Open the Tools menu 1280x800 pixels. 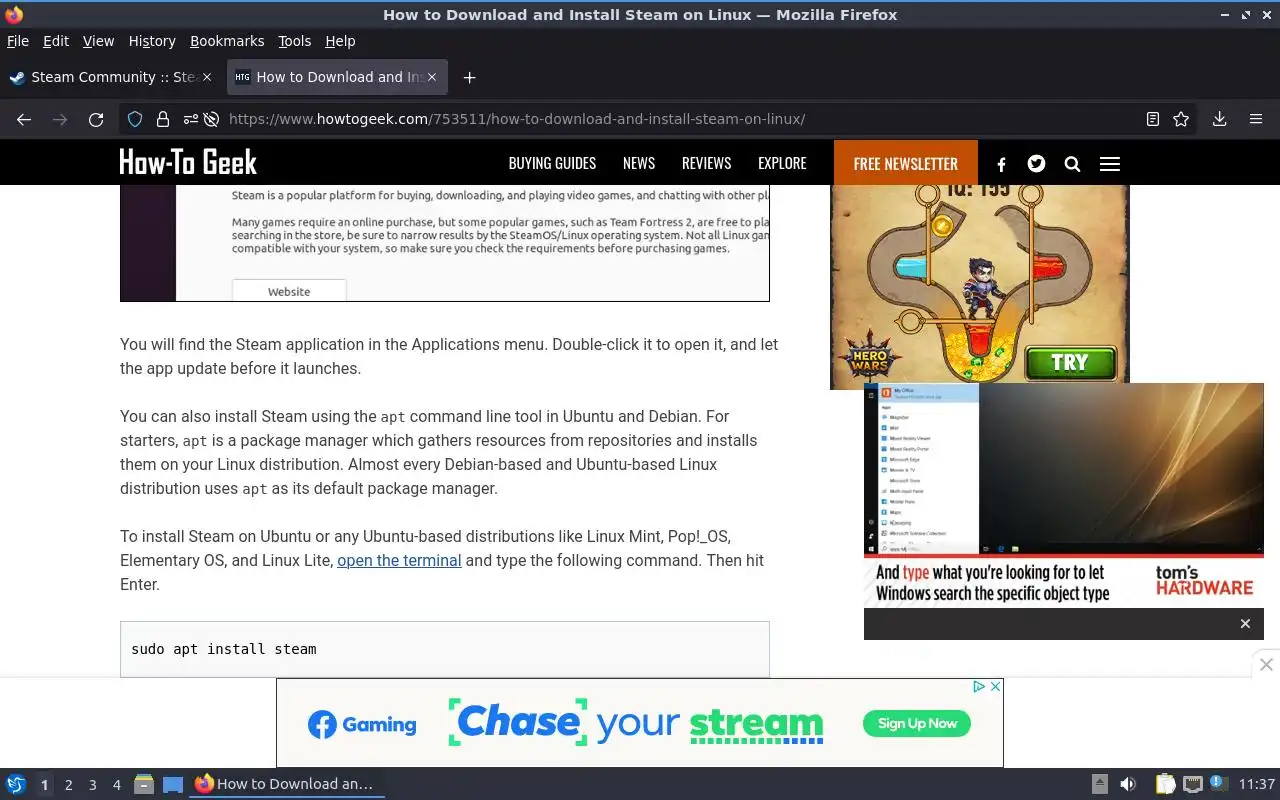pyautogui.click(x=294, y=41)
